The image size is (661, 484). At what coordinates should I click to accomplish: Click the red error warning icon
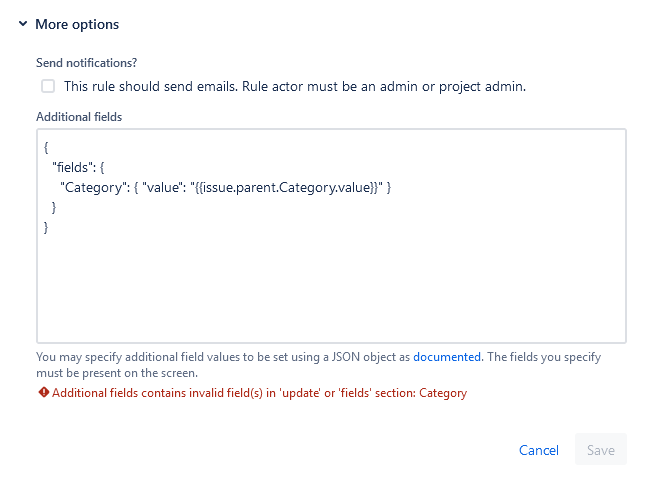[43, 393]
